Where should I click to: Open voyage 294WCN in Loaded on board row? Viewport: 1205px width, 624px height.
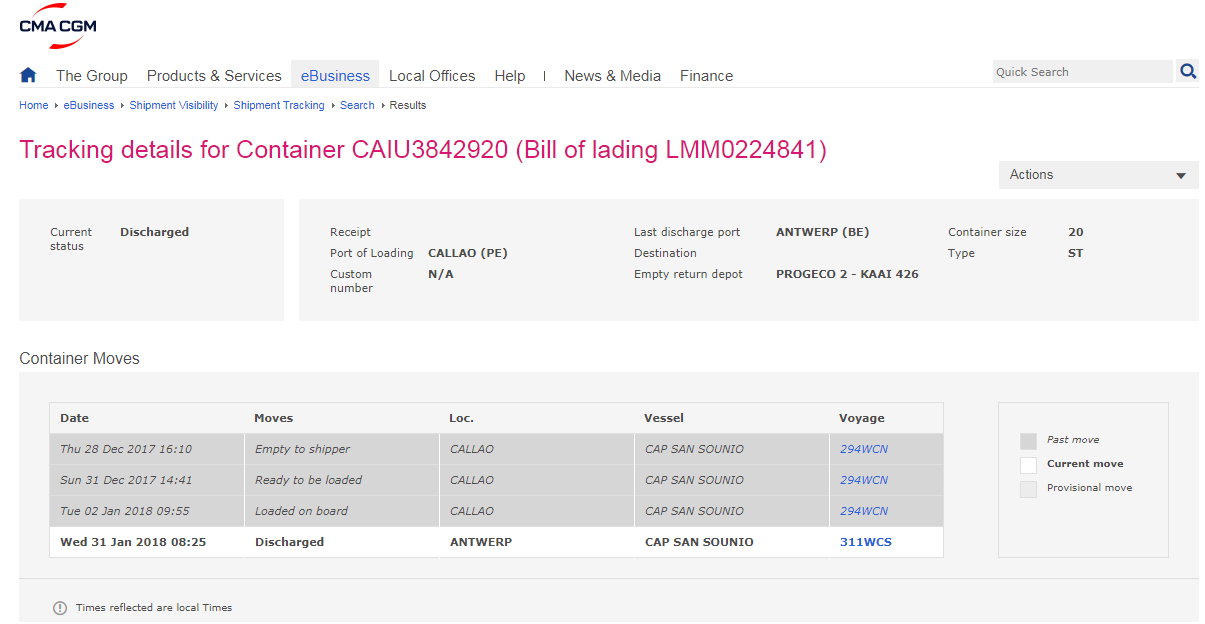(x=864, y=511)
